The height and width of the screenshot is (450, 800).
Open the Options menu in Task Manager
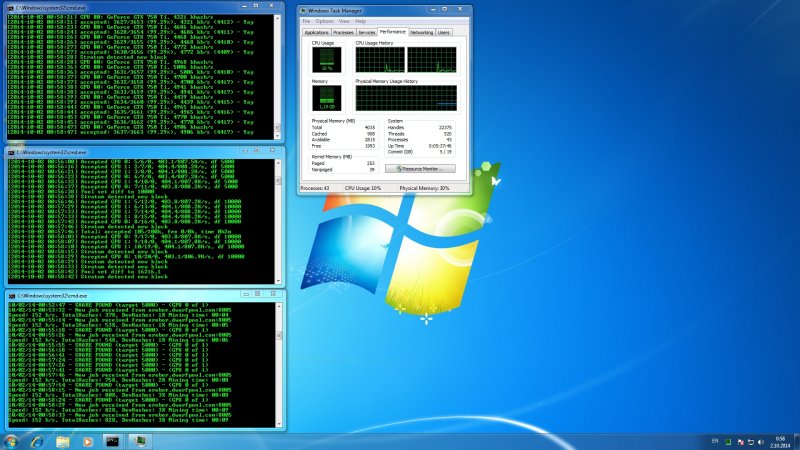pyautogui.click(x=324, y=21)
